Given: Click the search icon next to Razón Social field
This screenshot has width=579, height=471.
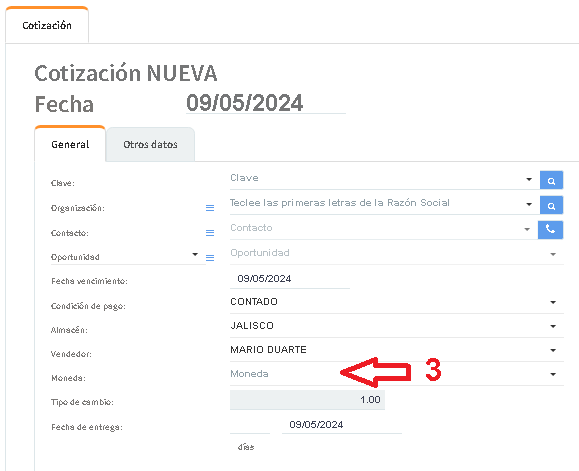Looking at the screenshot, I should point(551,205).
